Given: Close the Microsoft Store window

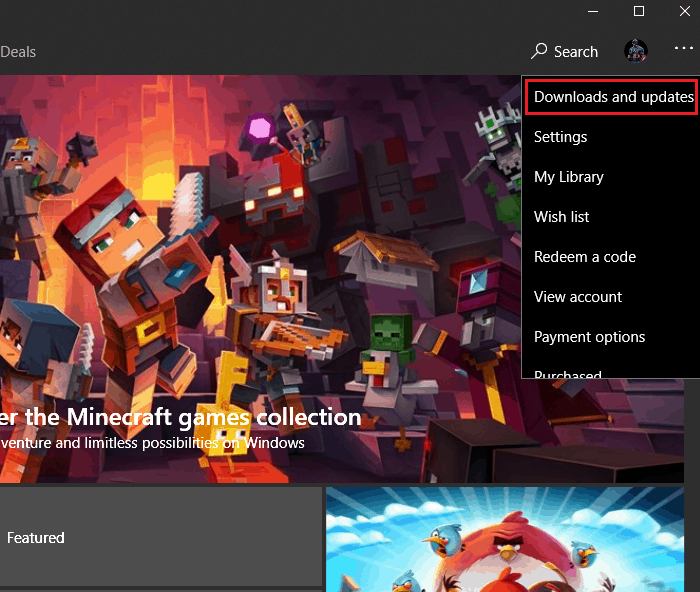Looking at the screenshot, I should 684,11.
